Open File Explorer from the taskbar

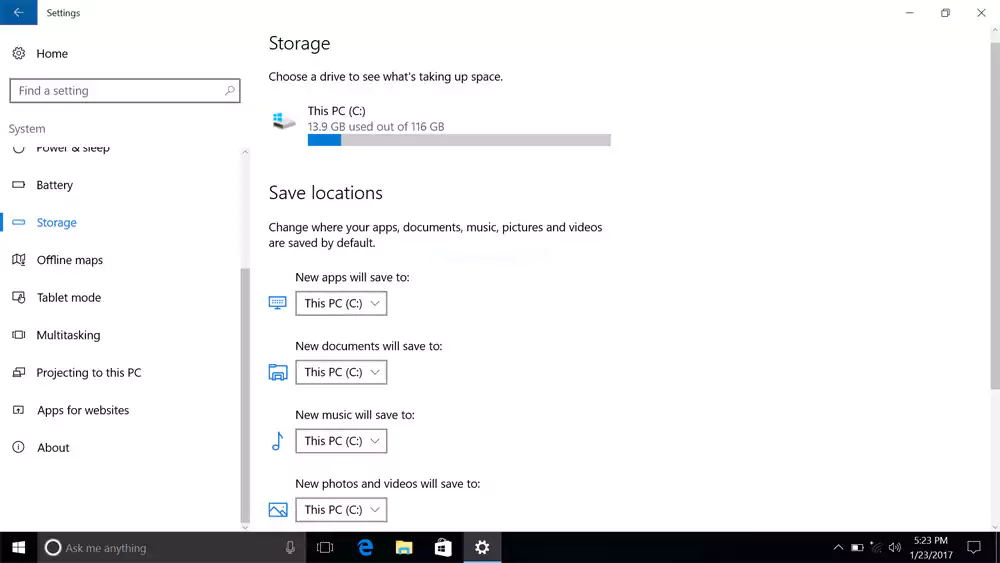404,547
